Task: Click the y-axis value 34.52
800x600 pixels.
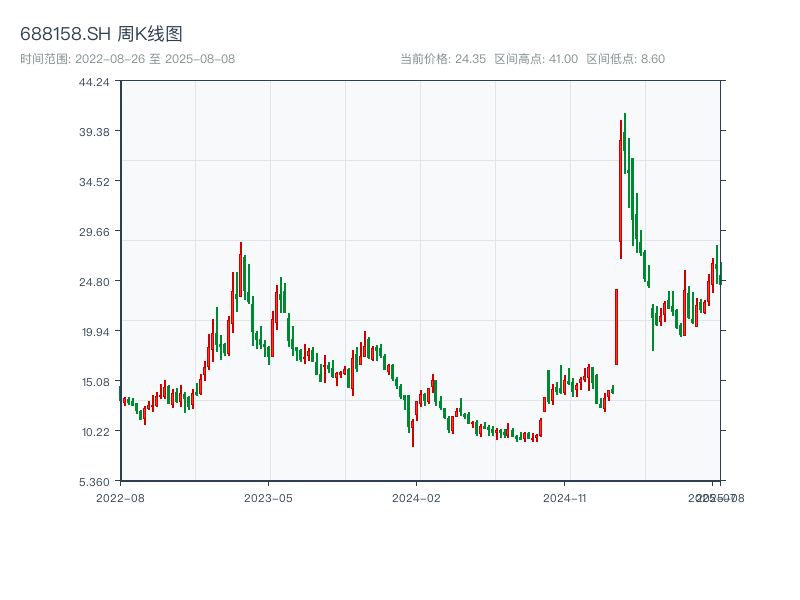Action: click(x=94, y=182)
